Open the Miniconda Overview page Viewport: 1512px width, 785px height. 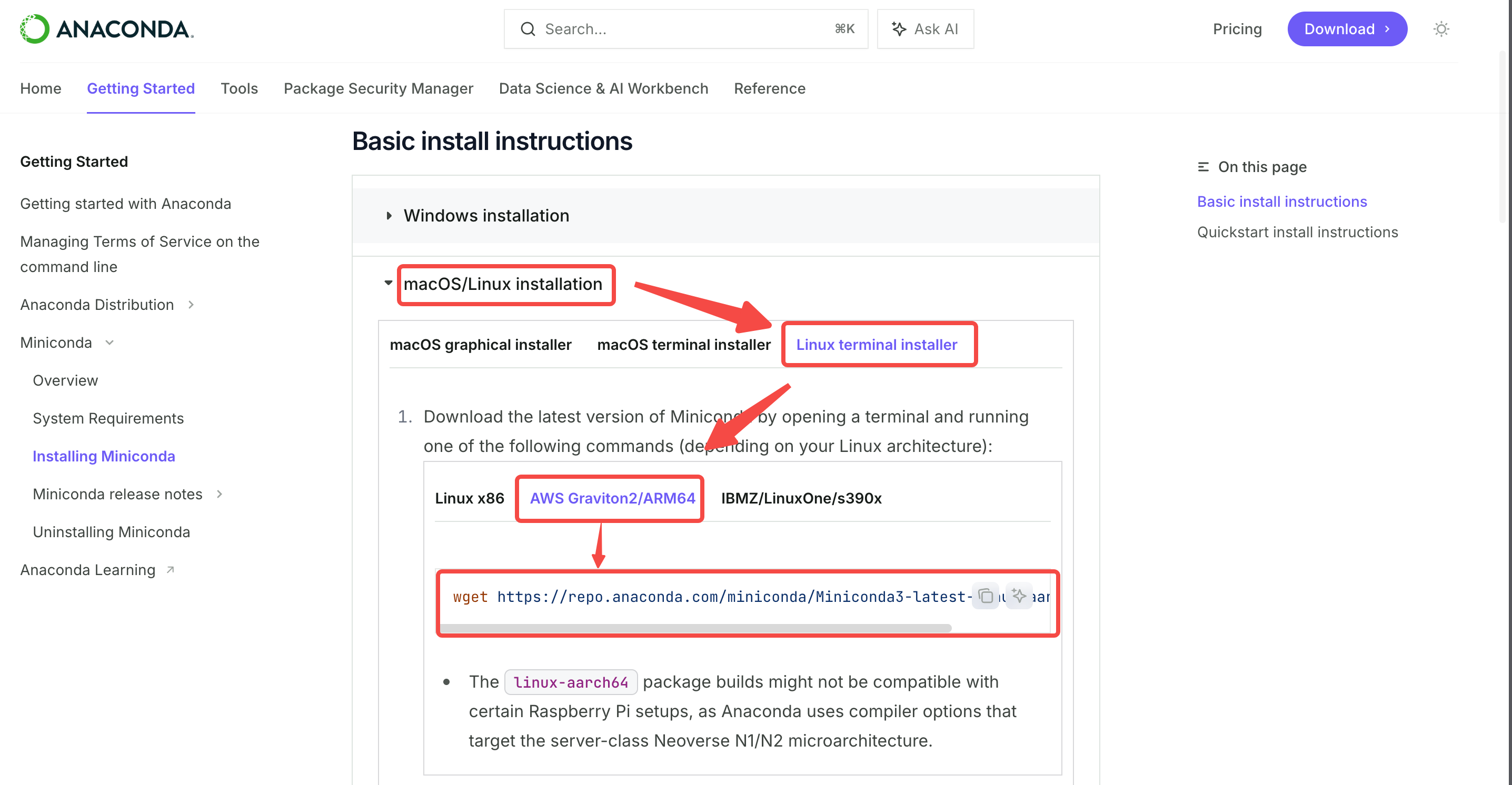[x=65, y=380]
